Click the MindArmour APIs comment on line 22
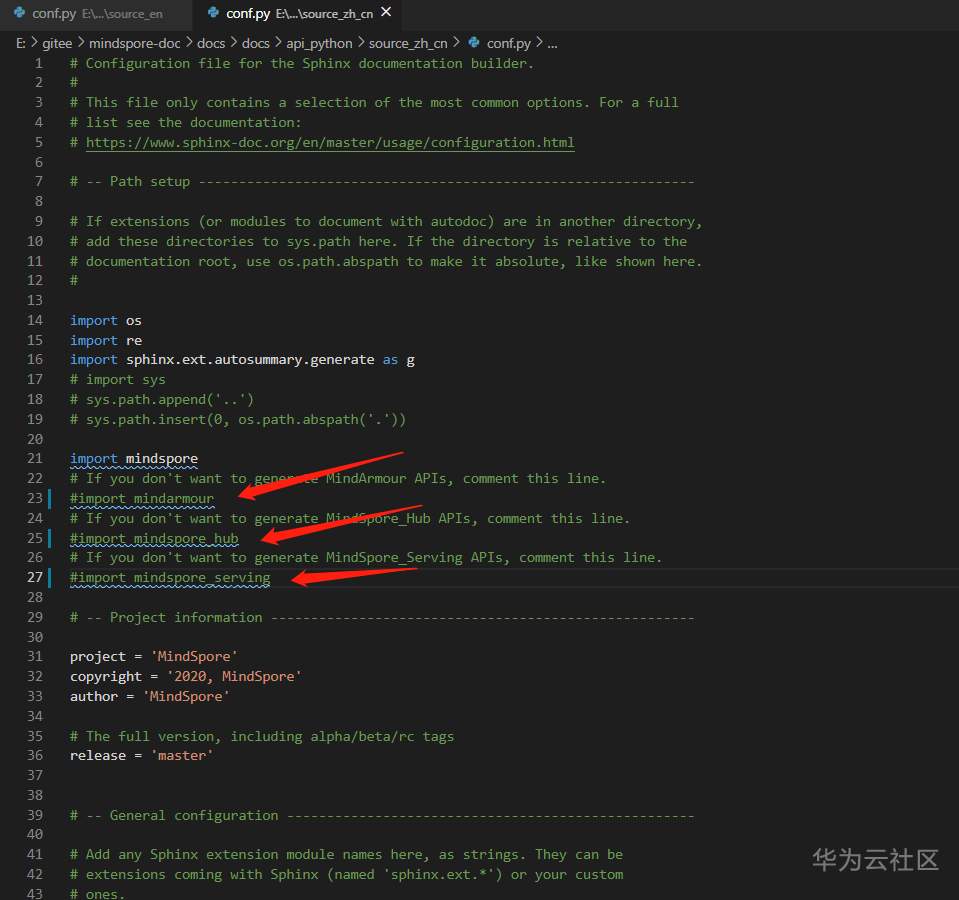Image resolution: width=959 pixels, height=900 pixels. point(338,479)
